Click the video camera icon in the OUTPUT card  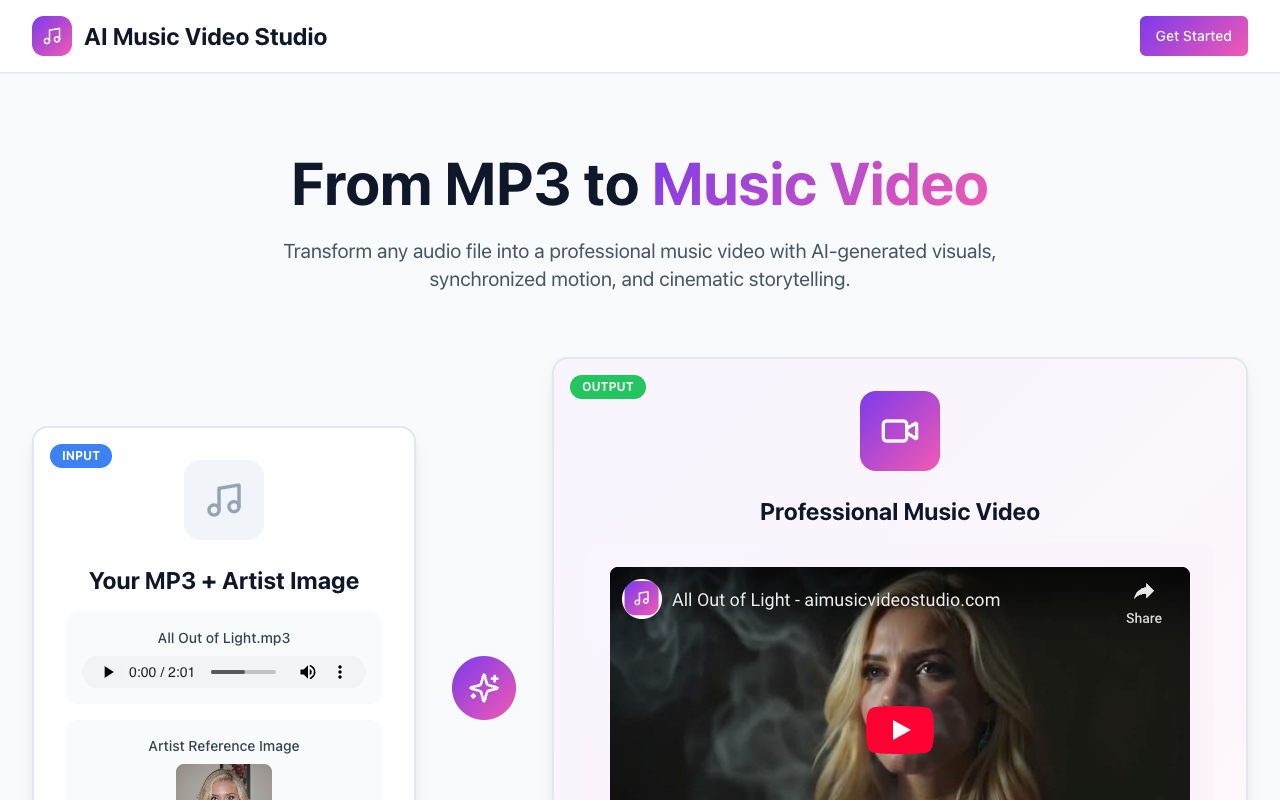899,430
